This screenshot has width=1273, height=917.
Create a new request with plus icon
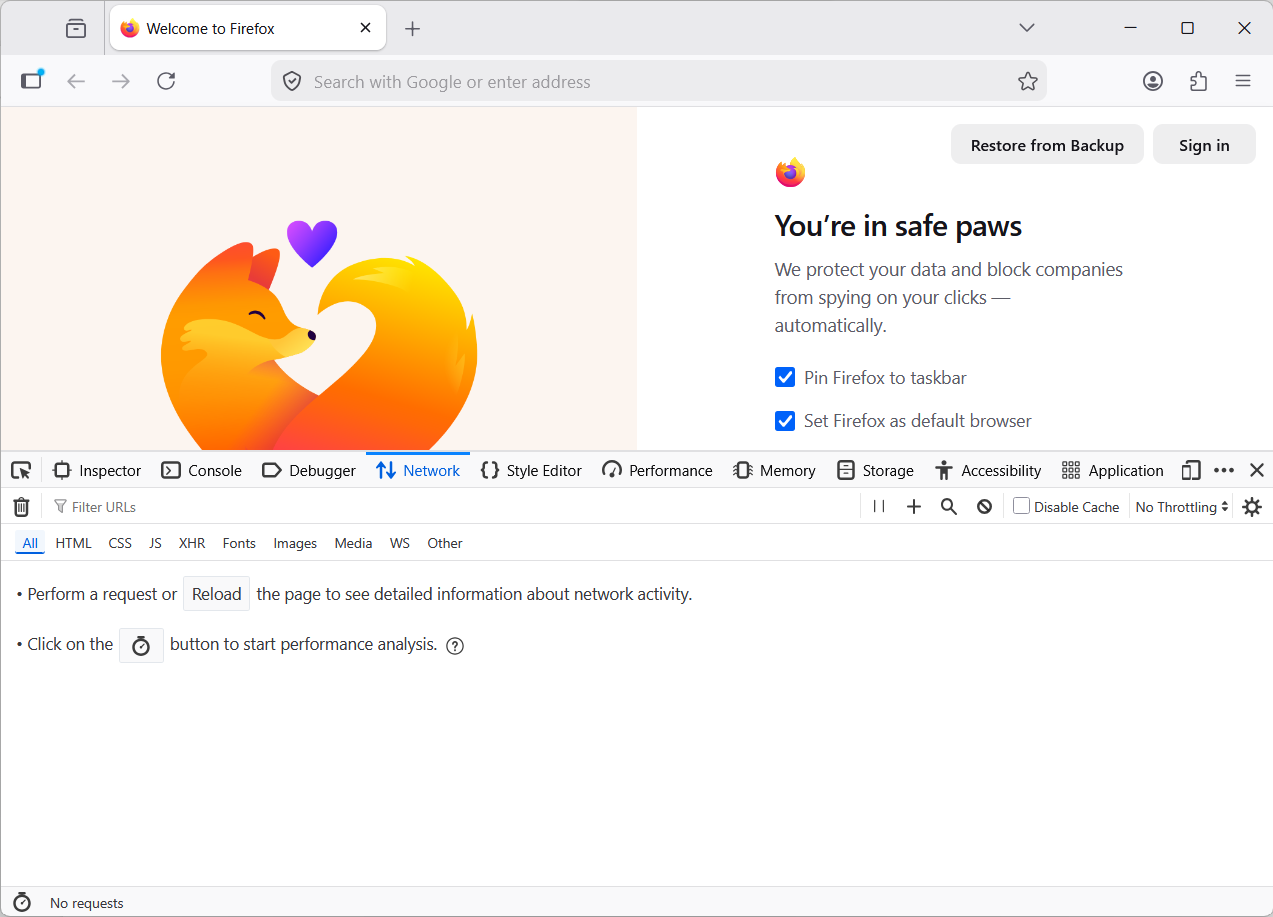[x=914, y=507]
